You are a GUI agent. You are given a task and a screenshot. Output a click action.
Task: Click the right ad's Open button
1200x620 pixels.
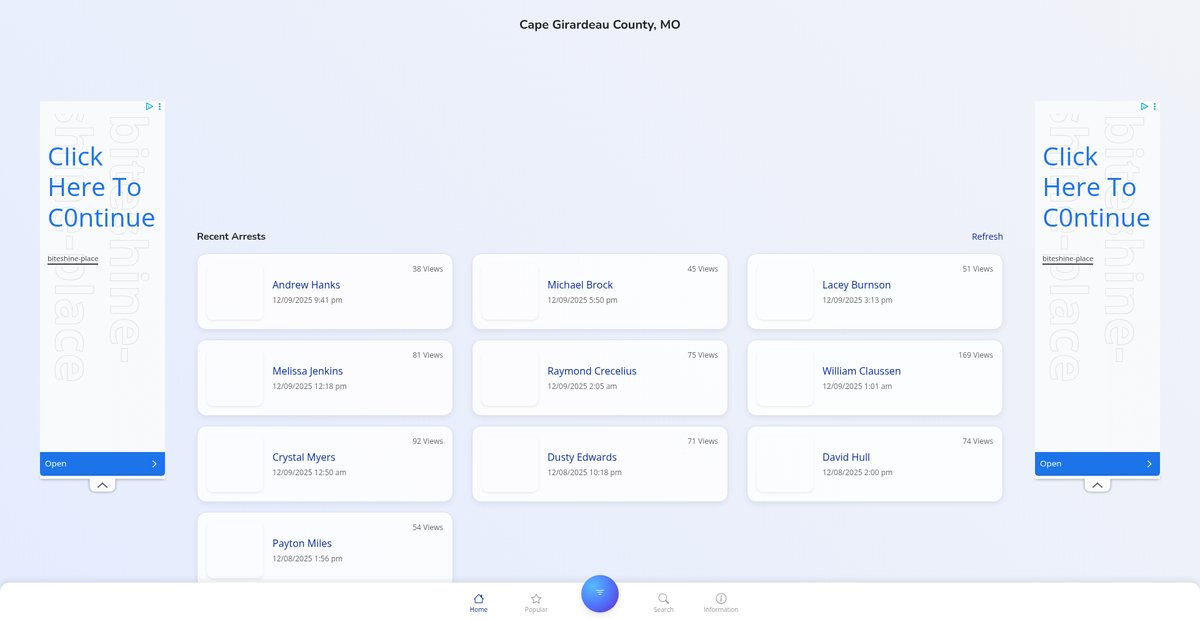click(x=1096, y=464)
